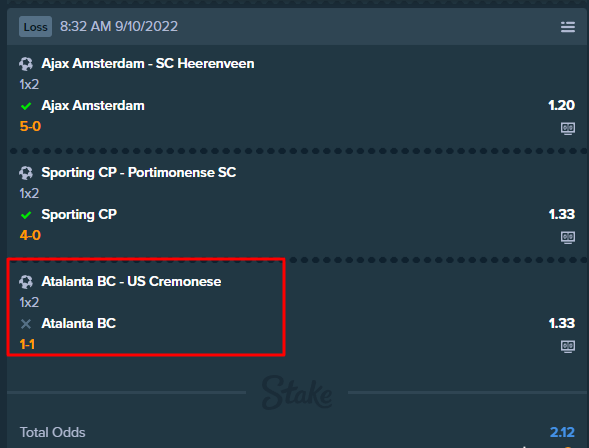Open Ajax Amsterdam - SC Heerenveen match link
589x448 pixels.
tap(148, 64)
